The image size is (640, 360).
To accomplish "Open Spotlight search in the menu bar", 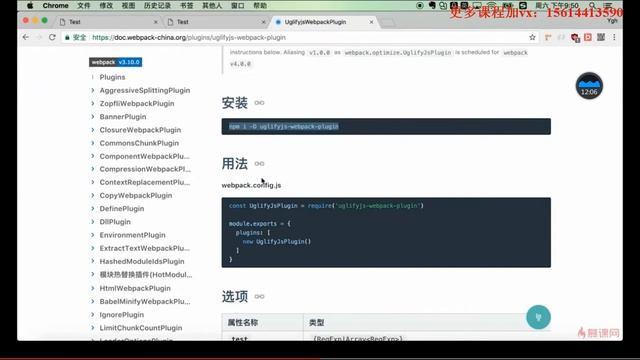I will tap(592, 6).
